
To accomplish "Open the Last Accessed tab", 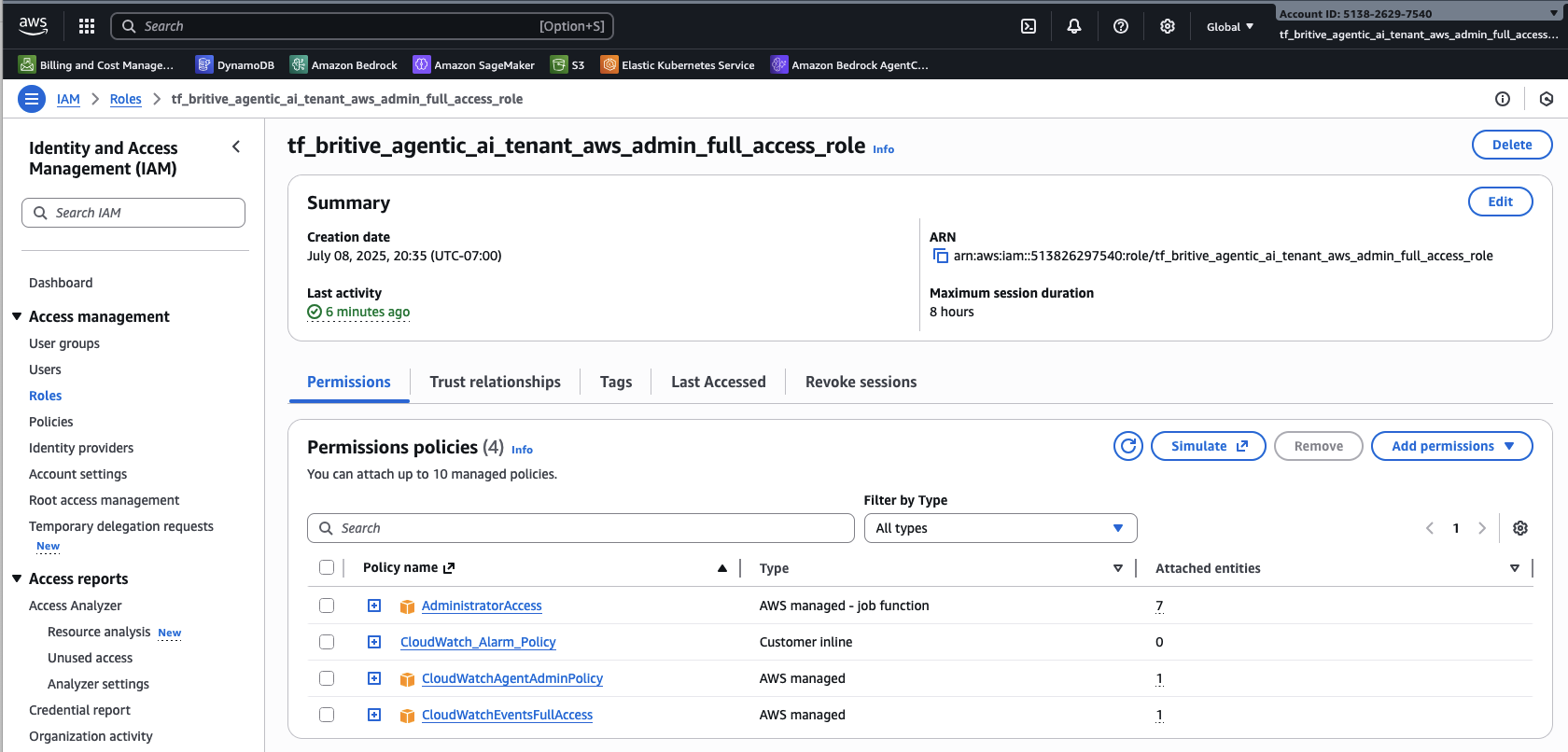I will (718, 382).
